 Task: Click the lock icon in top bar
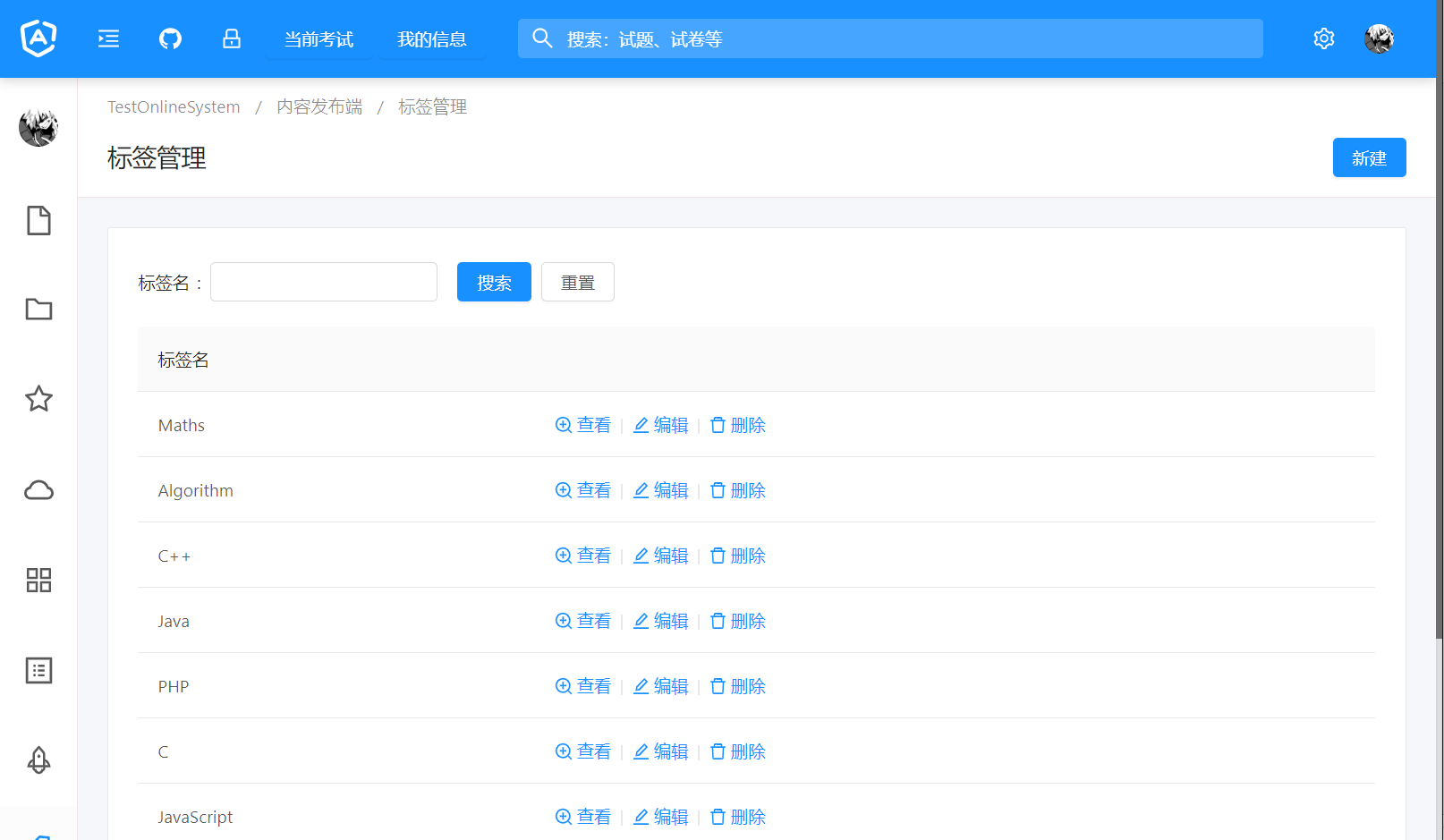point(232,38)
